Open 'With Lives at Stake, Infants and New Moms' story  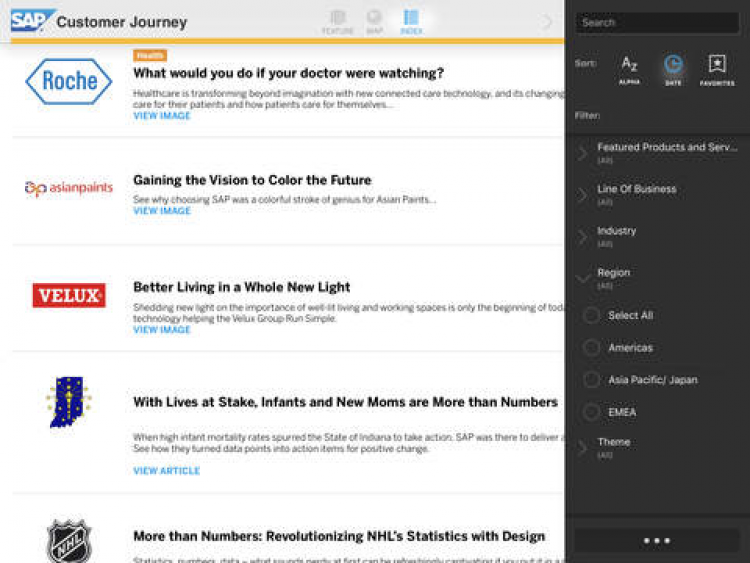click(x=345, y=402)
